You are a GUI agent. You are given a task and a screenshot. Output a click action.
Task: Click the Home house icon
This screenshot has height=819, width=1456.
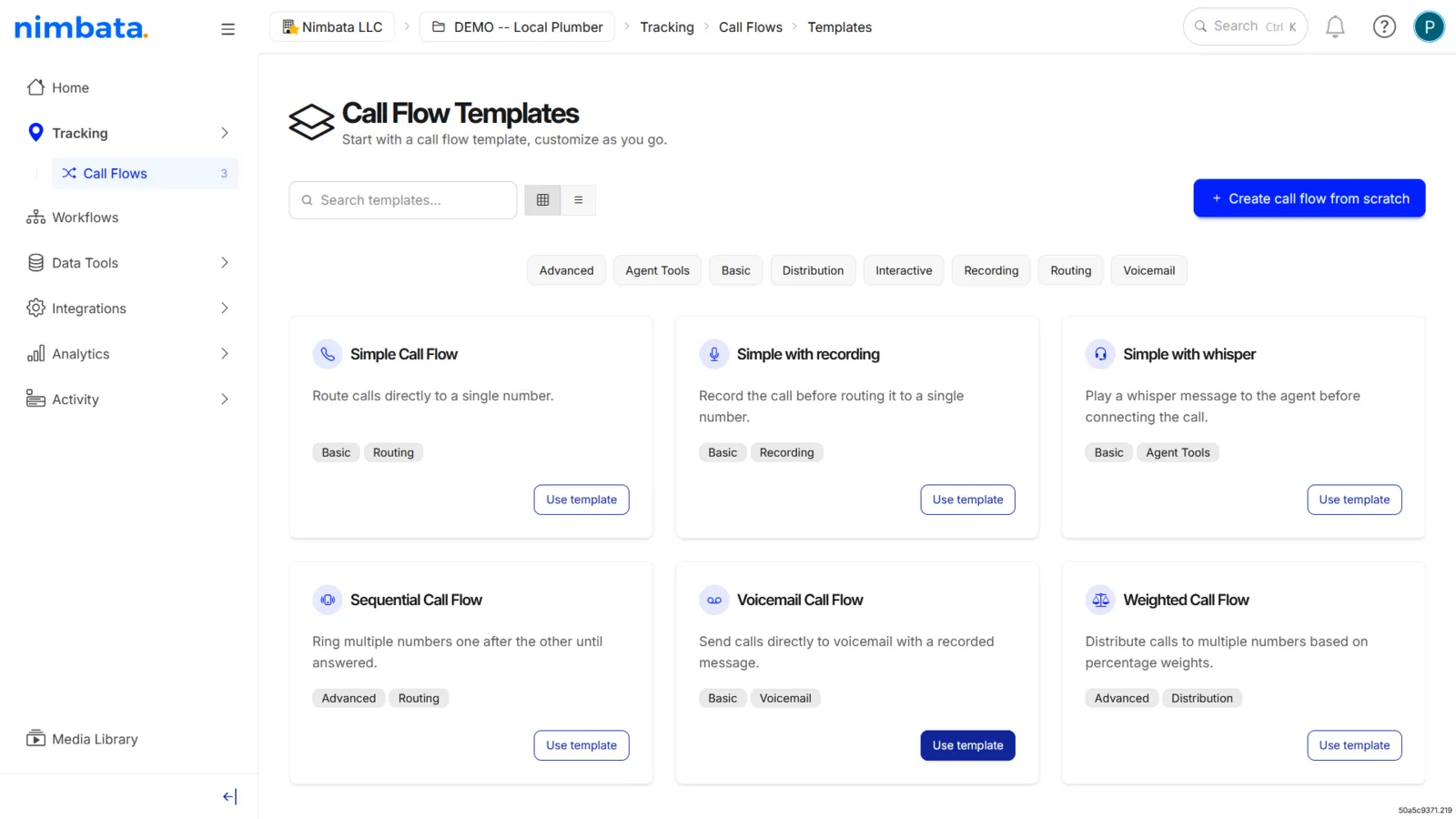35,87
